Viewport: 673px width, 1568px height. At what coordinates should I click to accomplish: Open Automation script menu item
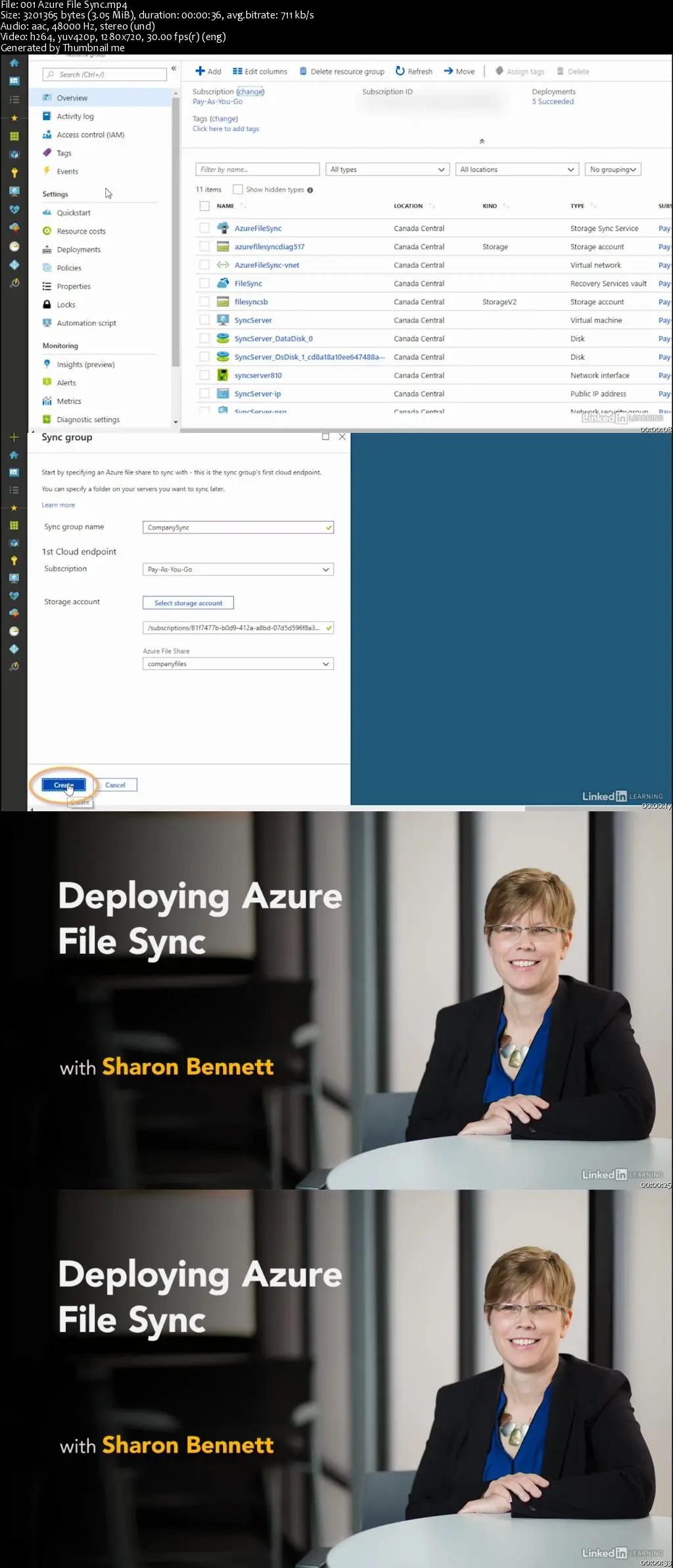pos(86,323)
